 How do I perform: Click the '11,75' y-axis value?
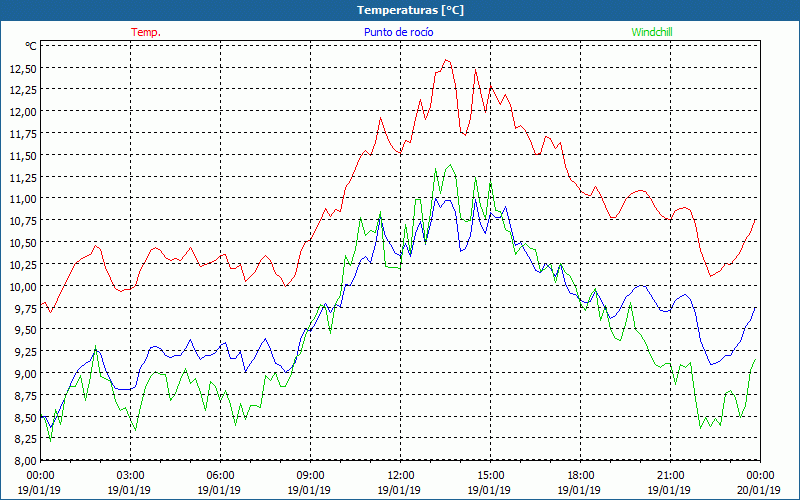coord(23,134)
